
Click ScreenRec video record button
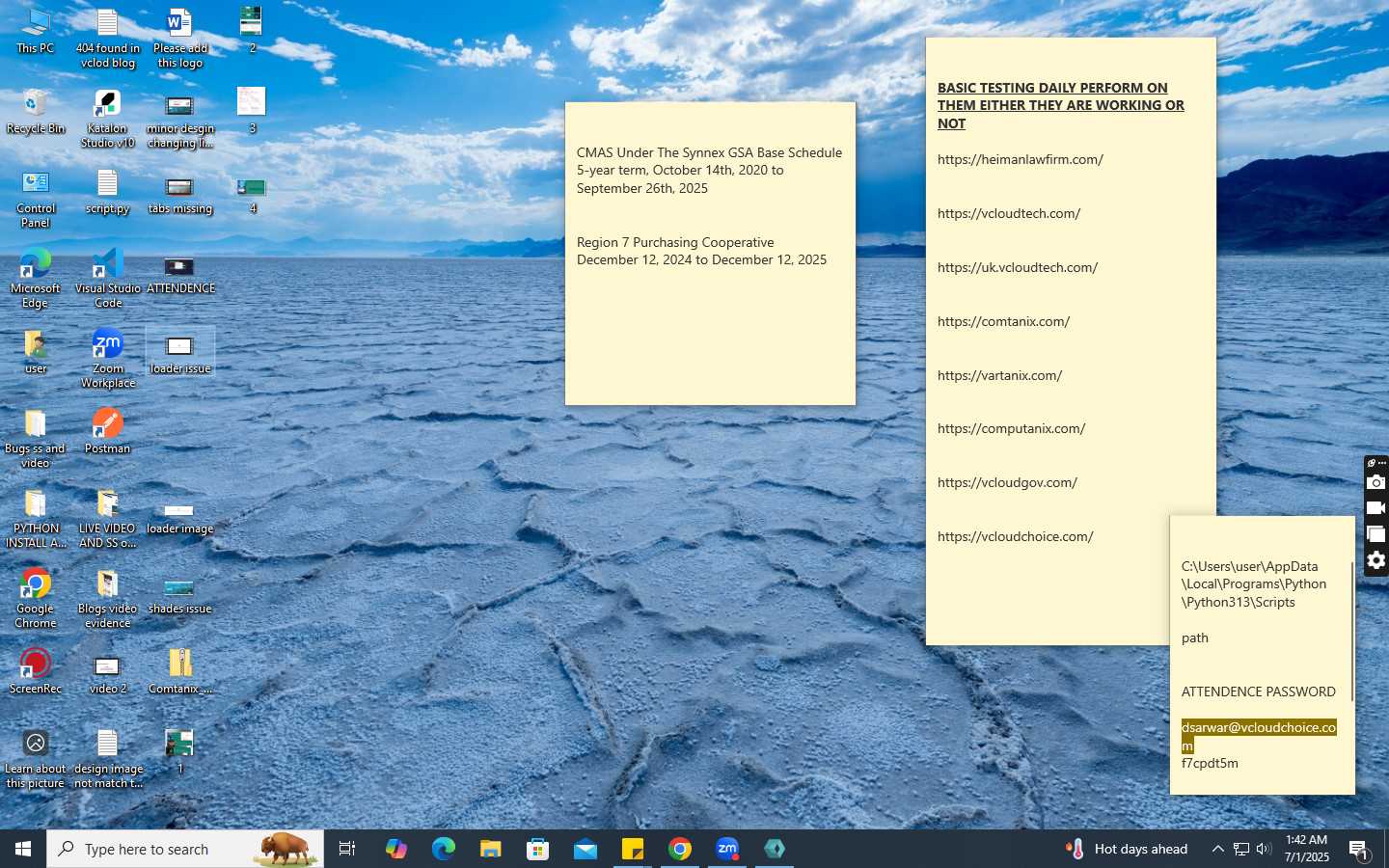1376,508
